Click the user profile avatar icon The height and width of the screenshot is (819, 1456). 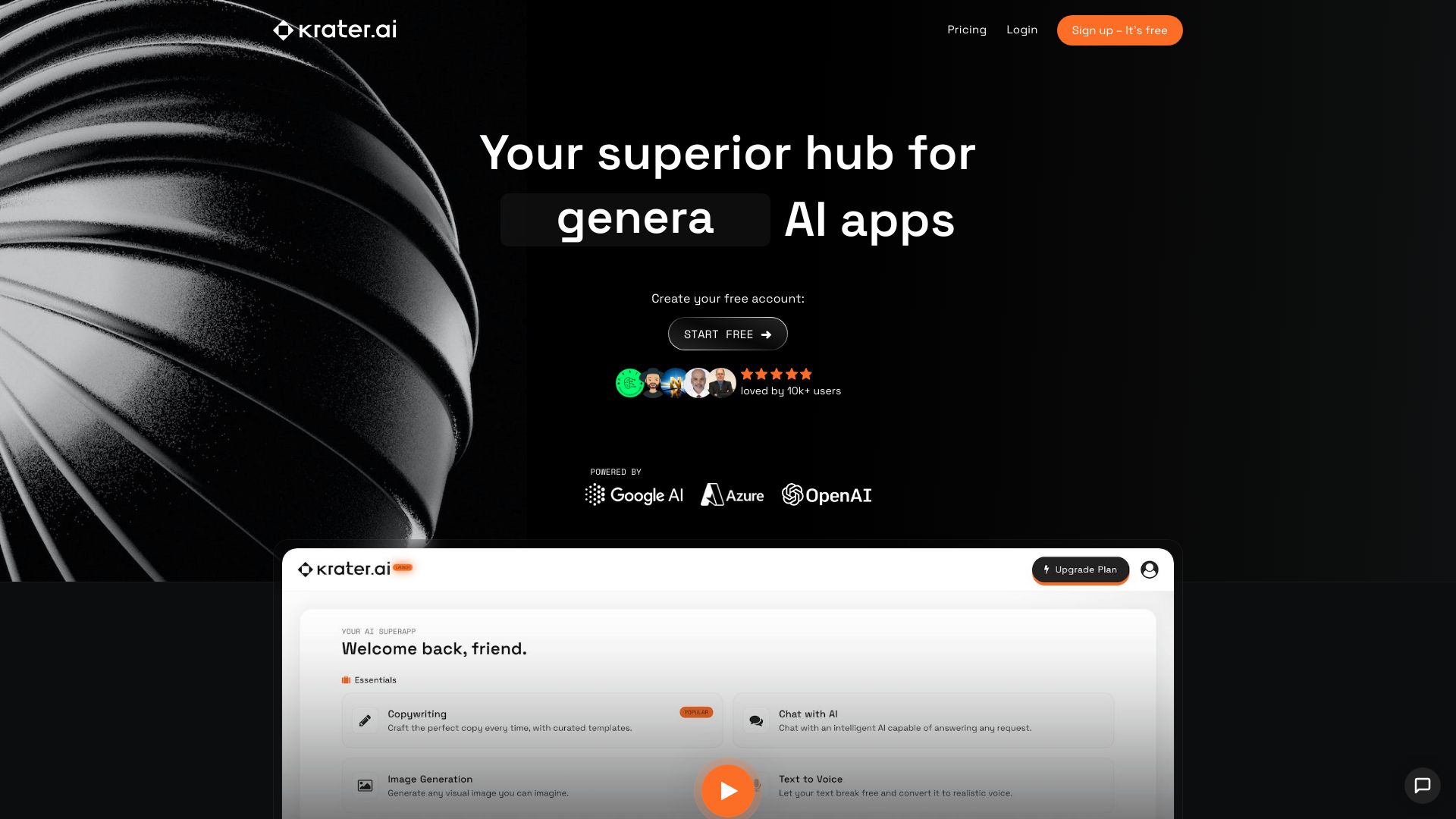click(1149, 569)
